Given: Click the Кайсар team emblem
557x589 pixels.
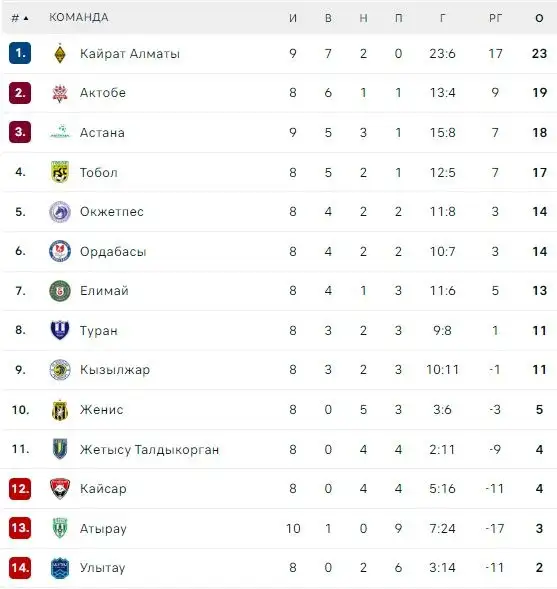Looking at the screenshot, I should 60,488.
